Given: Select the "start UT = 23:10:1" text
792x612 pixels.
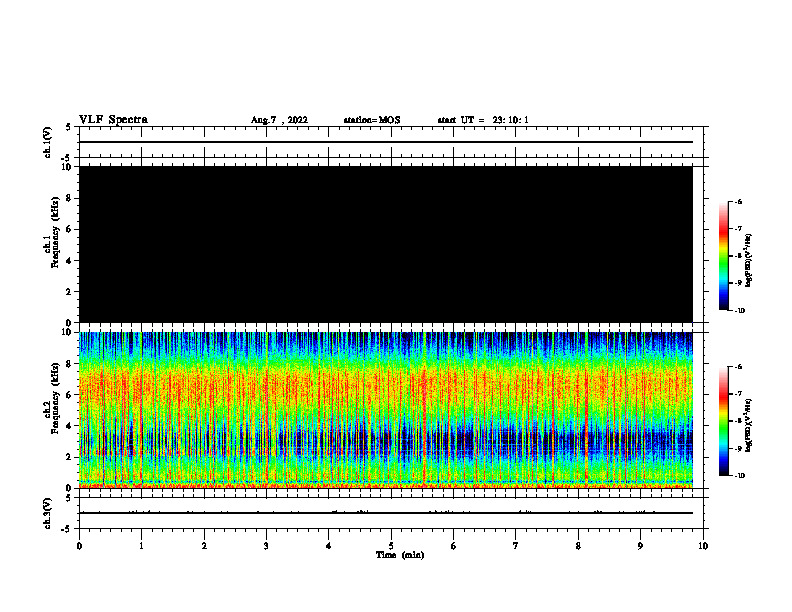Looking at the screenshot, I should click(x=483, y=120).
